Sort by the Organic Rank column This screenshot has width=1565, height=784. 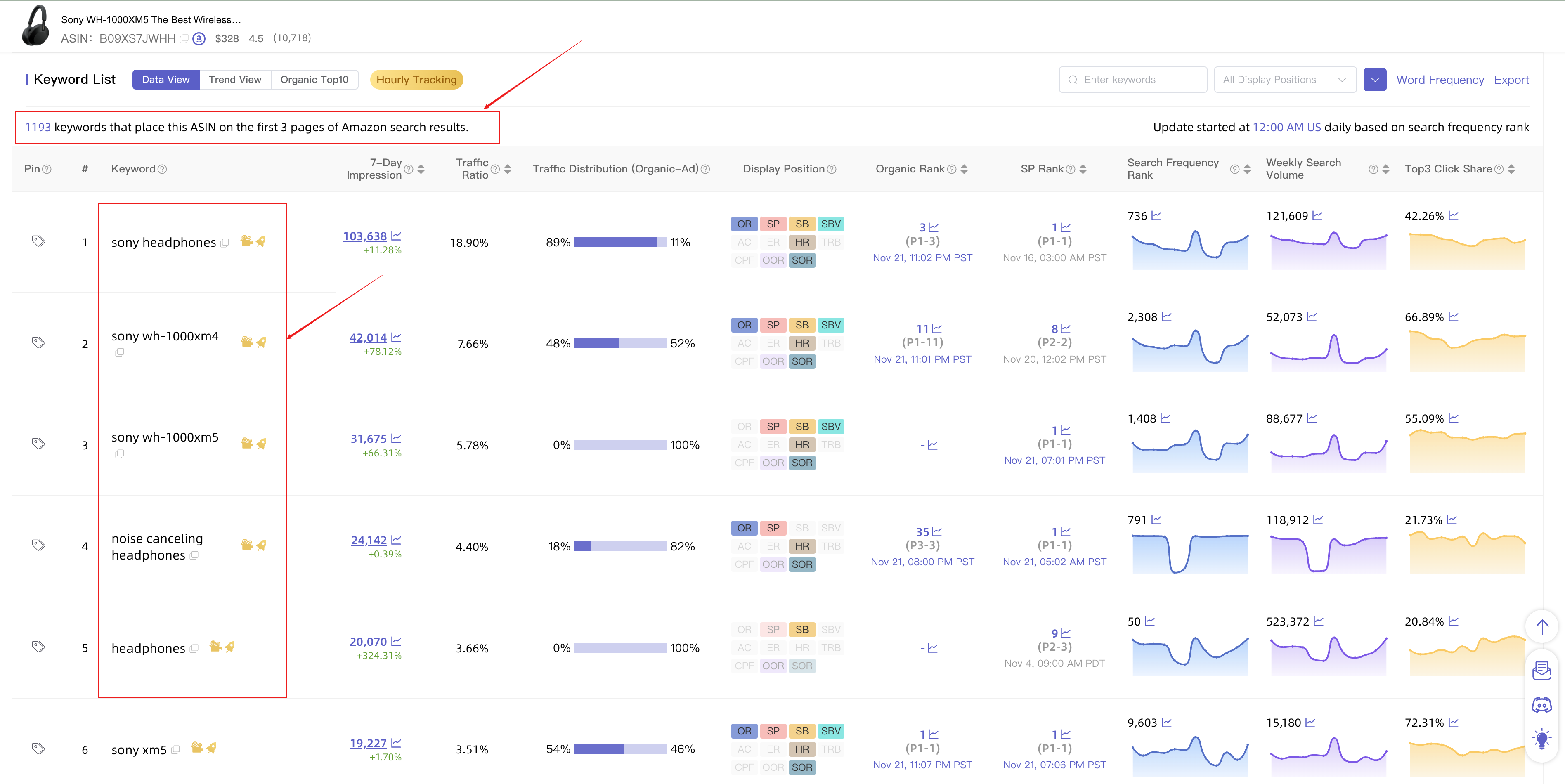[x=964, y=170]
